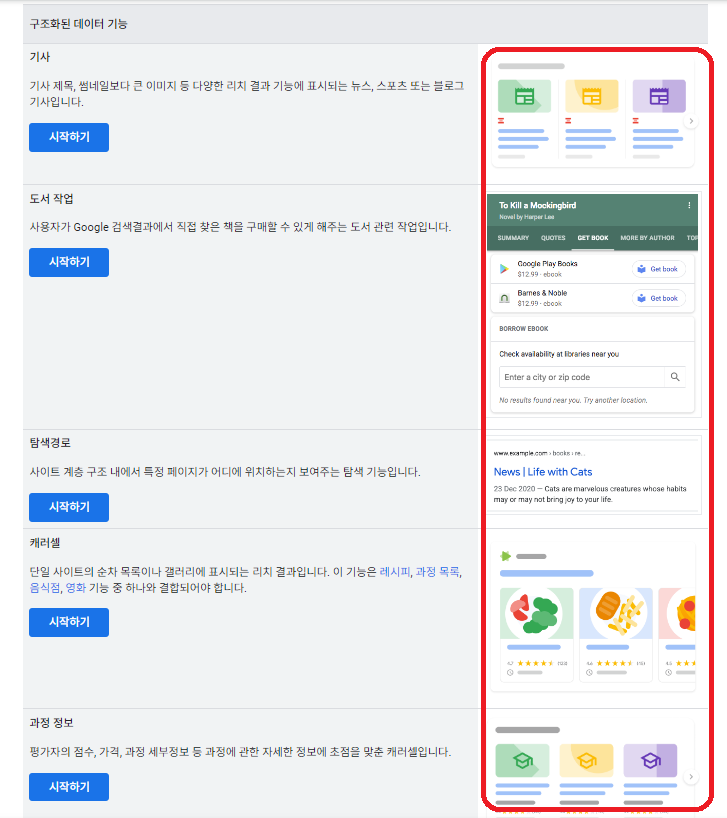Click the green puzzle icon on carousel card
The height and width of the screenshot is (818, 727).
(x=505, y=556)
